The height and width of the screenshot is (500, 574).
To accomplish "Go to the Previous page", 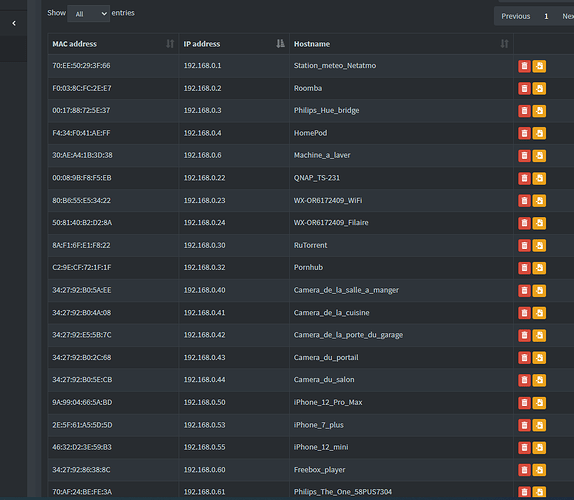I will (515, 16).
